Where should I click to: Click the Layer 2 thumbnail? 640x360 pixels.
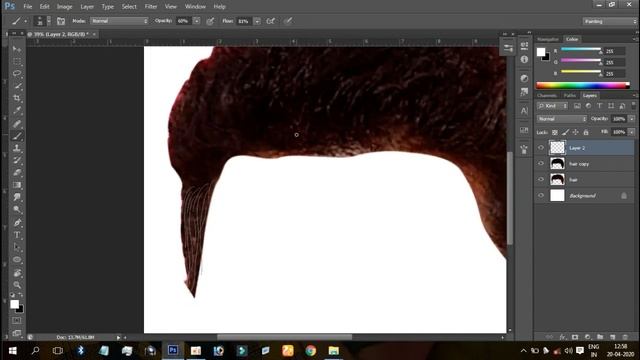click(x=557, y=148)
